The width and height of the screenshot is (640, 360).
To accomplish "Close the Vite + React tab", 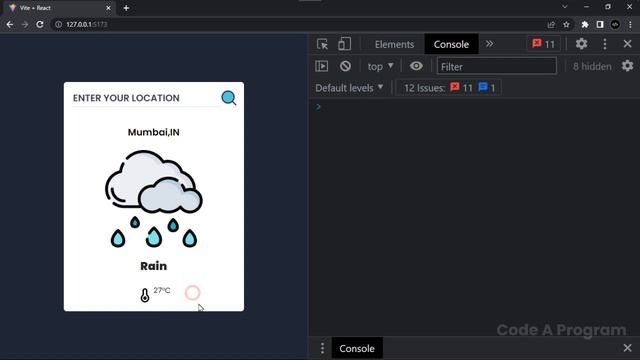I will click(108, 8).
